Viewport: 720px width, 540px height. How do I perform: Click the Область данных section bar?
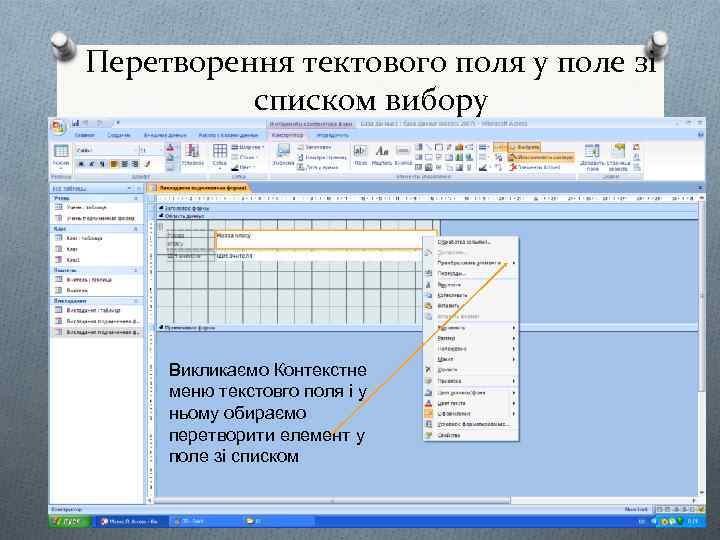427,216
